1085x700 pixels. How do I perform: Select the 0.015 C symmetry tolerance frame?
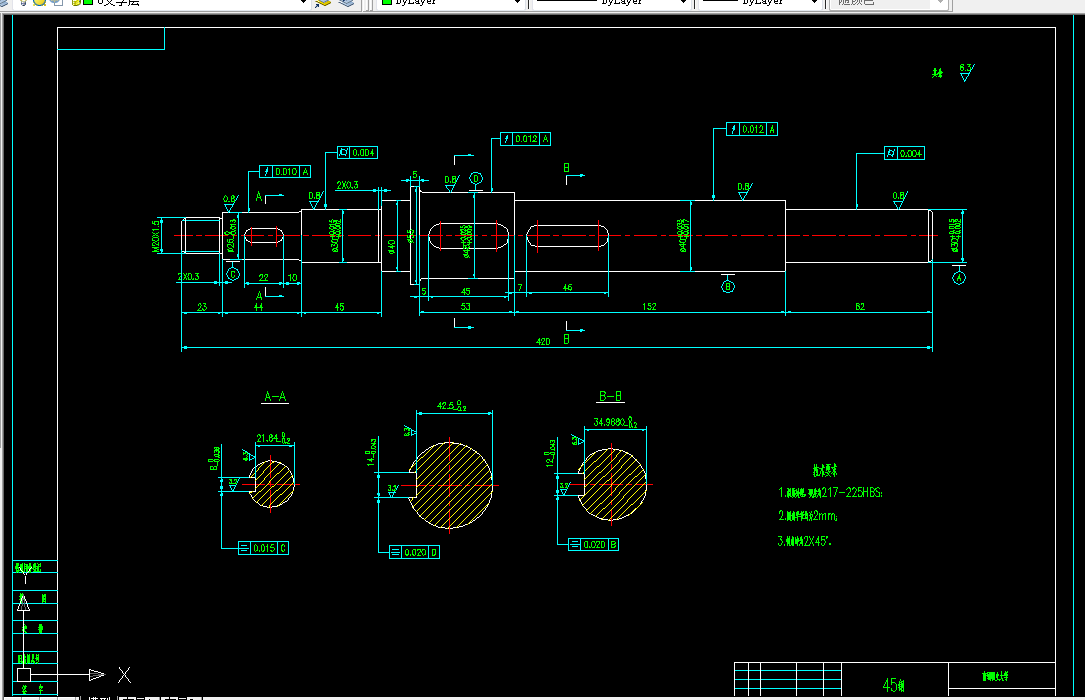tap(263, 548)
